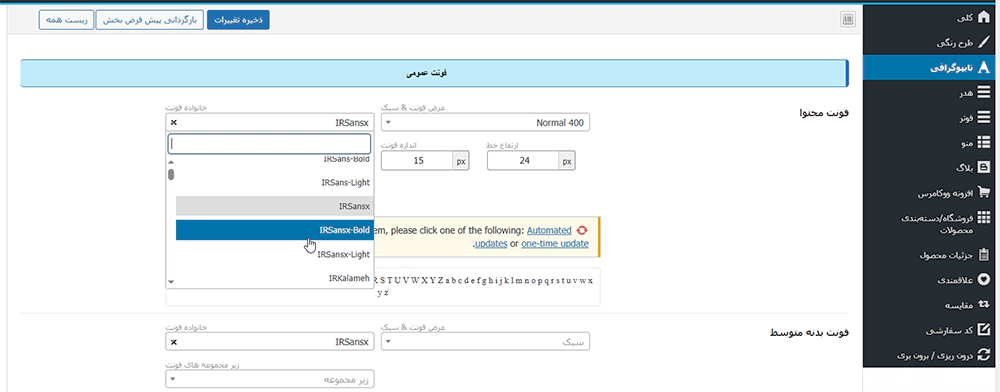1000x392 pixels.
Task: Select IRSansx-Bold from font list
Action: tap(275, 230)
